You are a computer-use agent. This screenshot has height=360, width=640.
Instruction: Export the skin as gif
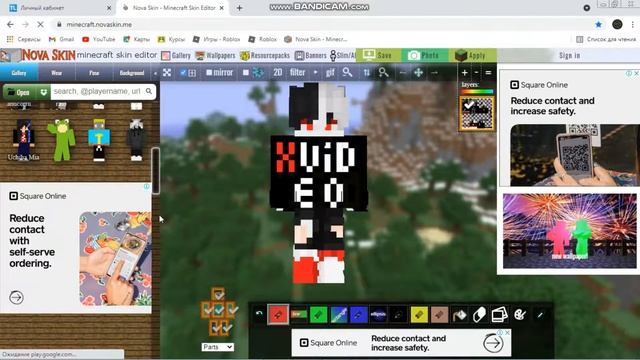(330, 73)
